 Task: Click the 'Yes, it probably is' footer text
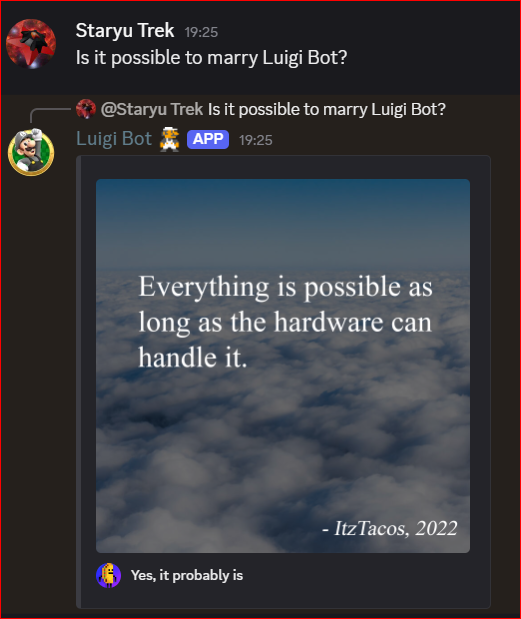(x=187, y=575)
